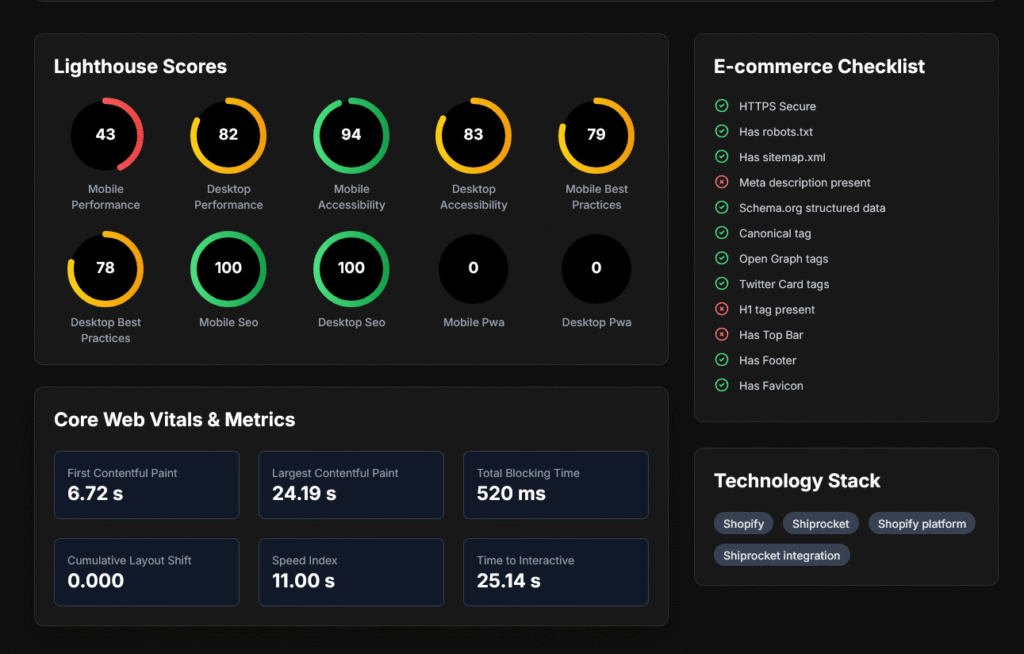1024x654 pixels.
Task: Click the green check icon beside HTTPS Secure
Action: pyautogui.click(x=721, y=106)
